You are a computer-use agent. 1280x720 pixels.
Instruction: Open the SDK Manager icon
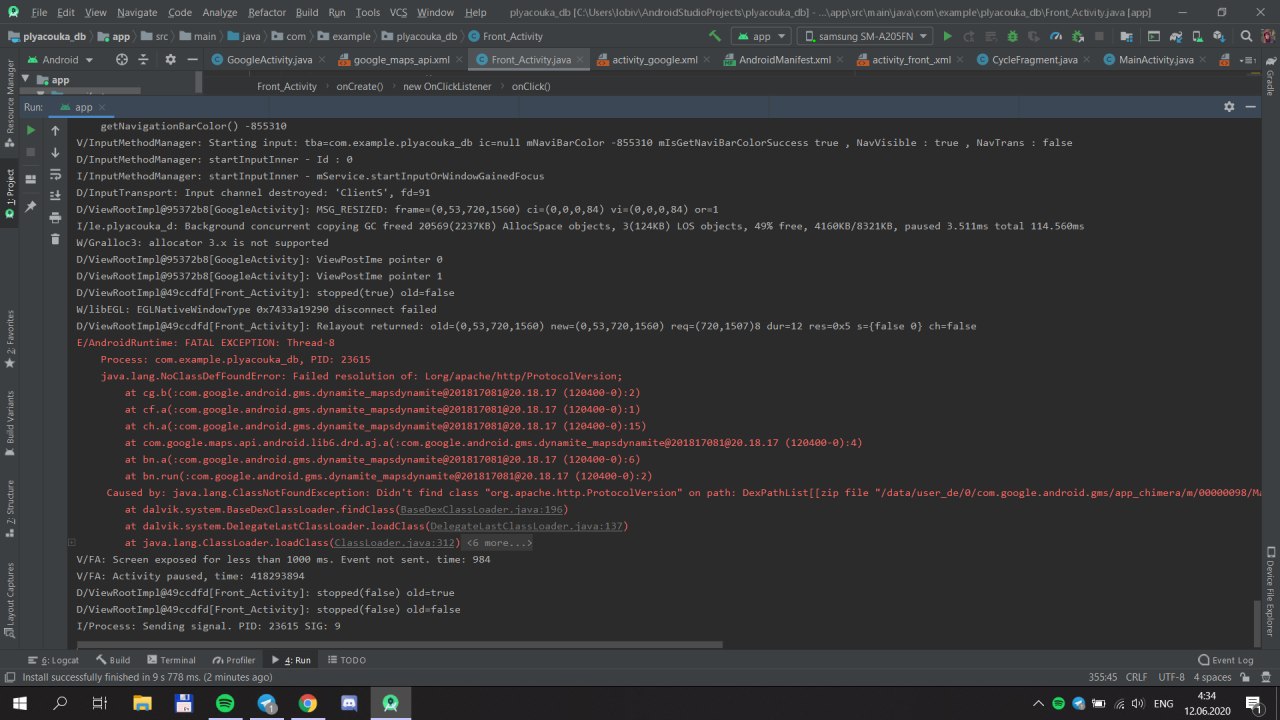[1218, 36]
